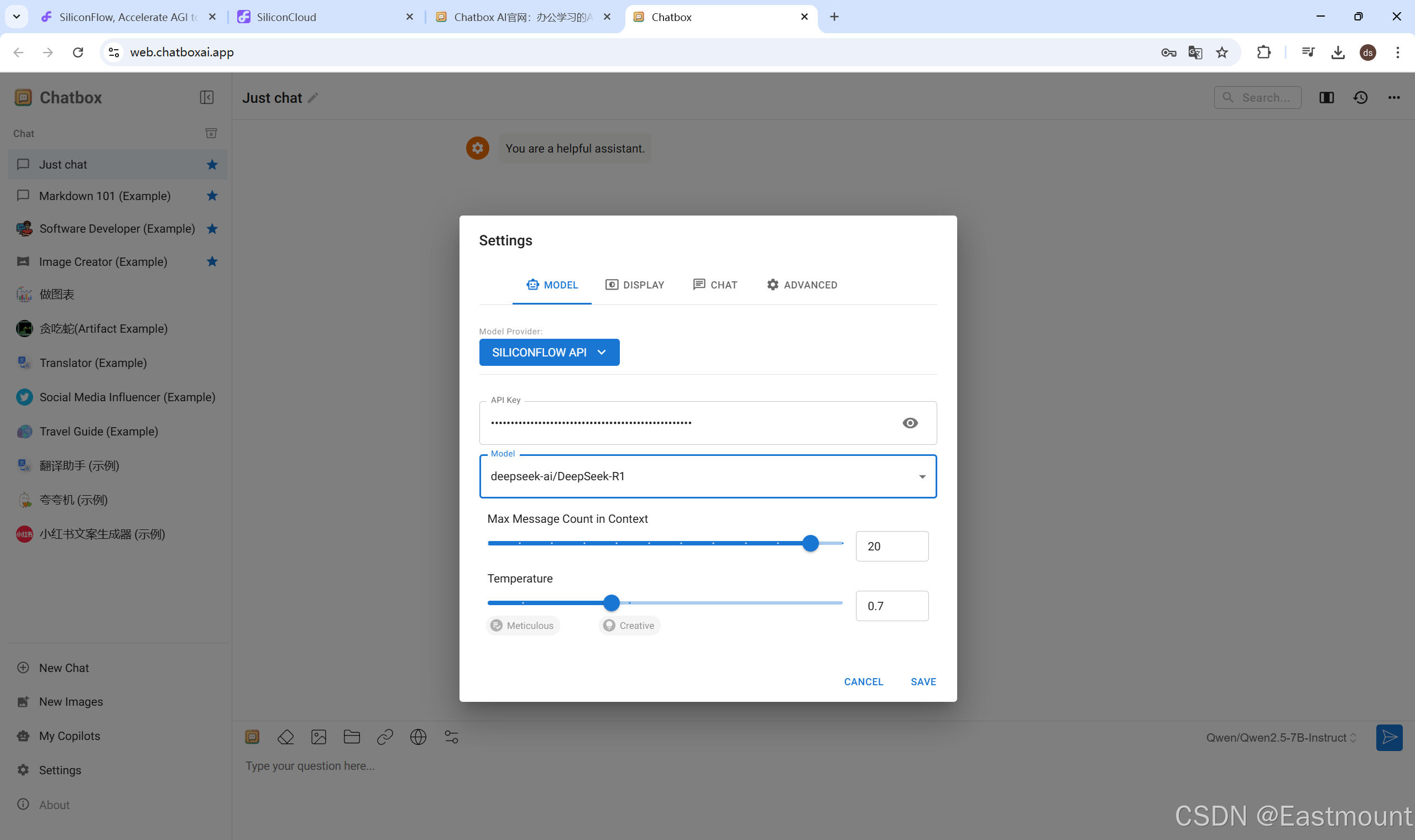Click the eraser icon in chat toolbar

[285, 737]
